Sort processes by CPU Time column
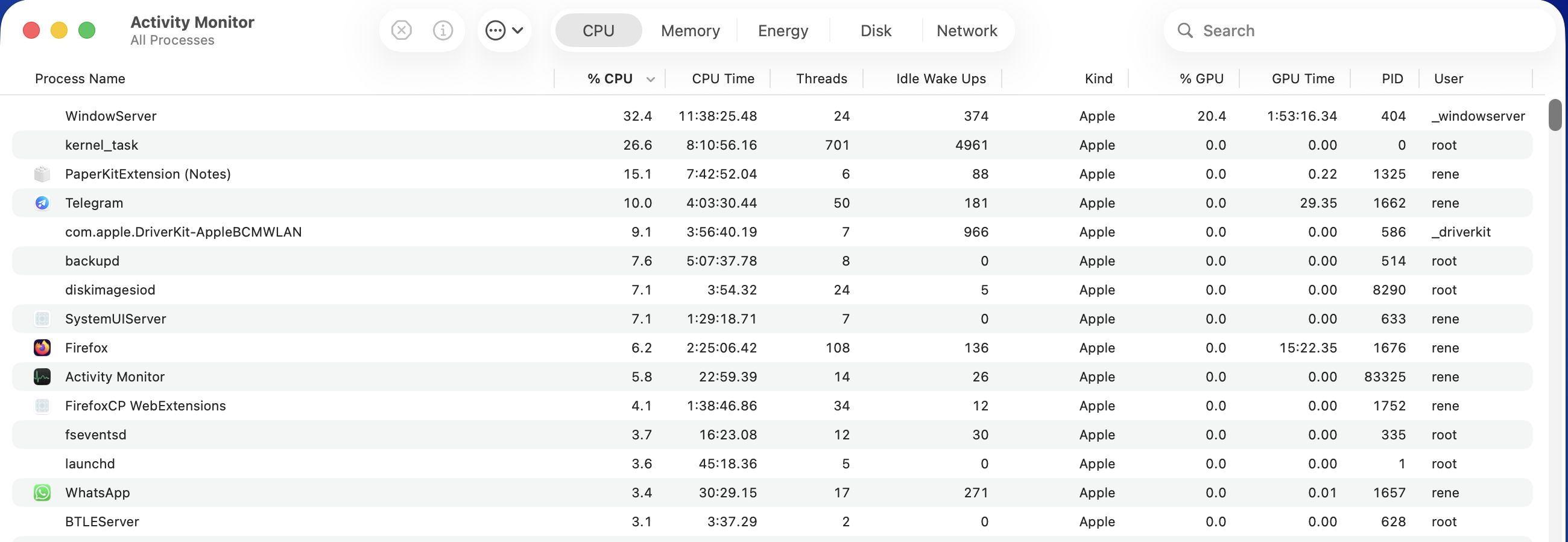This screenshot has height=542, width=1568. click(722, 78)
